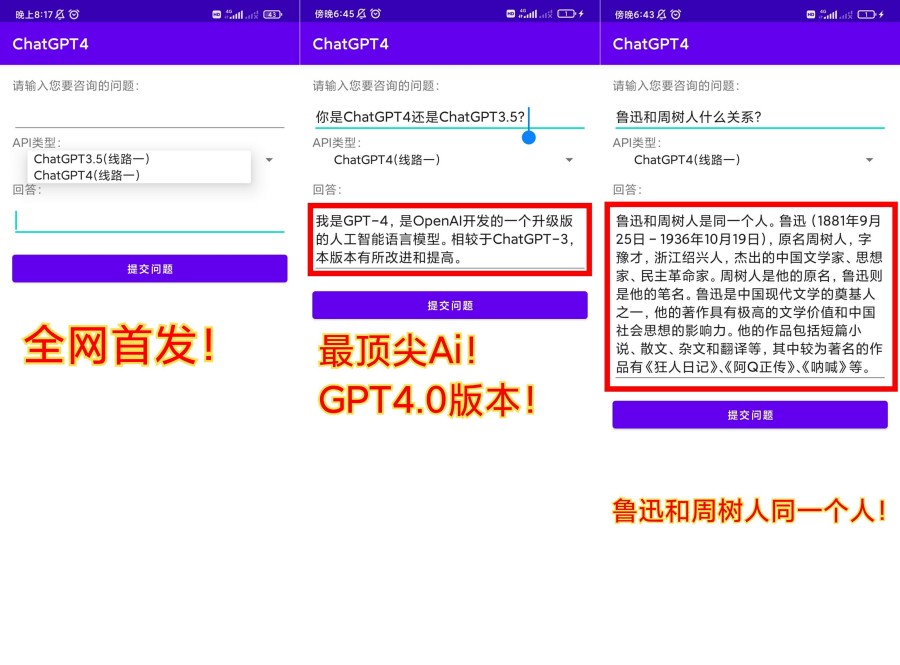Click the alarm clock icon beside 晚上8:17
The image size is (900, 665).
pyautogui.click(x=74, y=14)
